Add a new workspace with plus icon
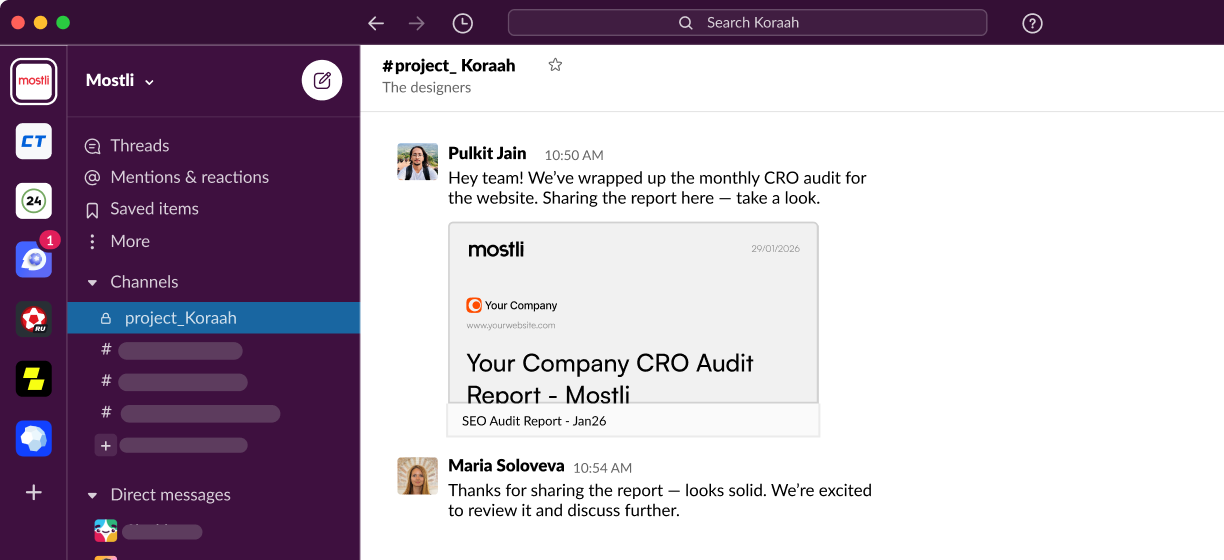 (34, 492)
